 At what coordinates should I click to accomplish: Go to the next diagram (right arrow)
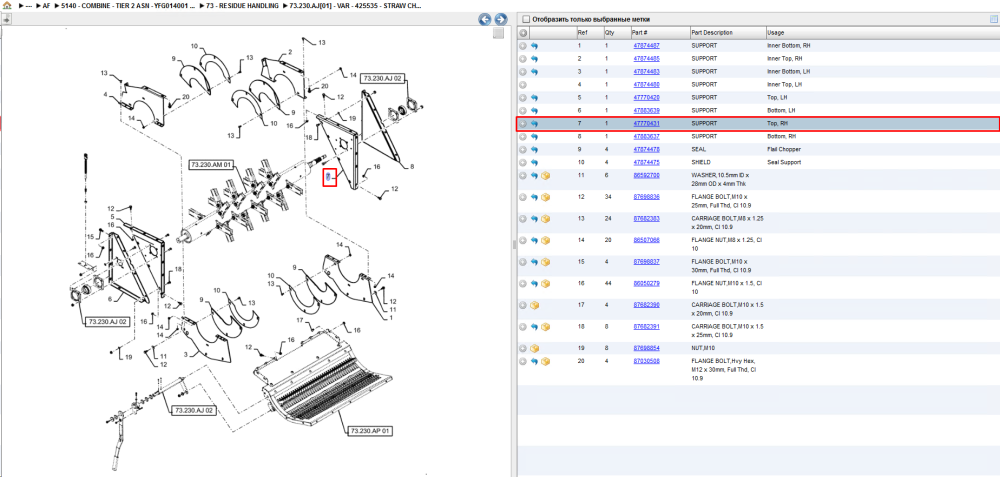pos(501,19)
